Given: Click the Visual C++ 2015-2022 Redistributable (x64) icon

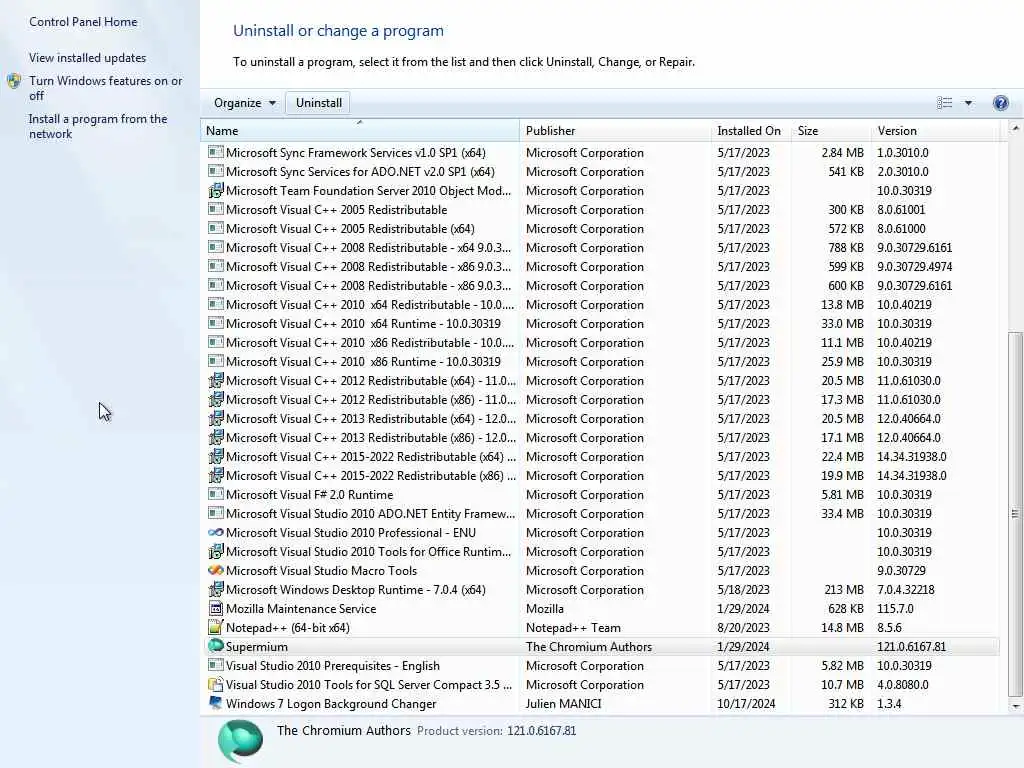Looking at the screenshot, I should 216,456.
